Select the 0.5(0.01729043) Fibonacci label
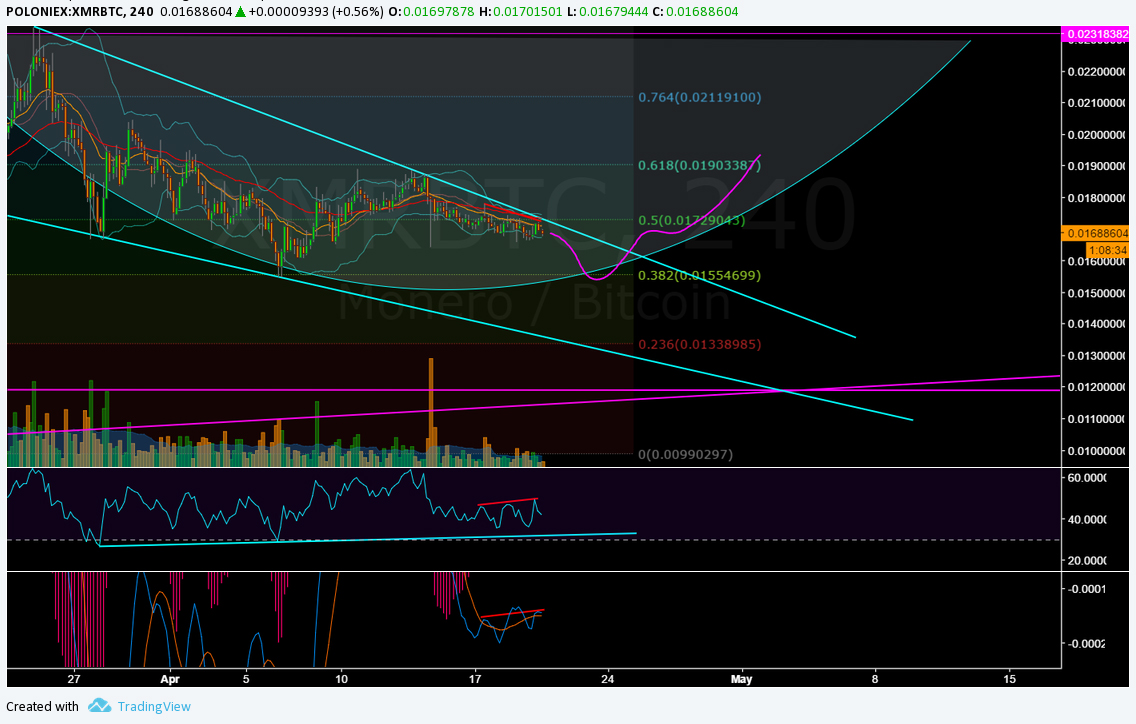Screen dimensions: 1136x724 pos(691,220)
